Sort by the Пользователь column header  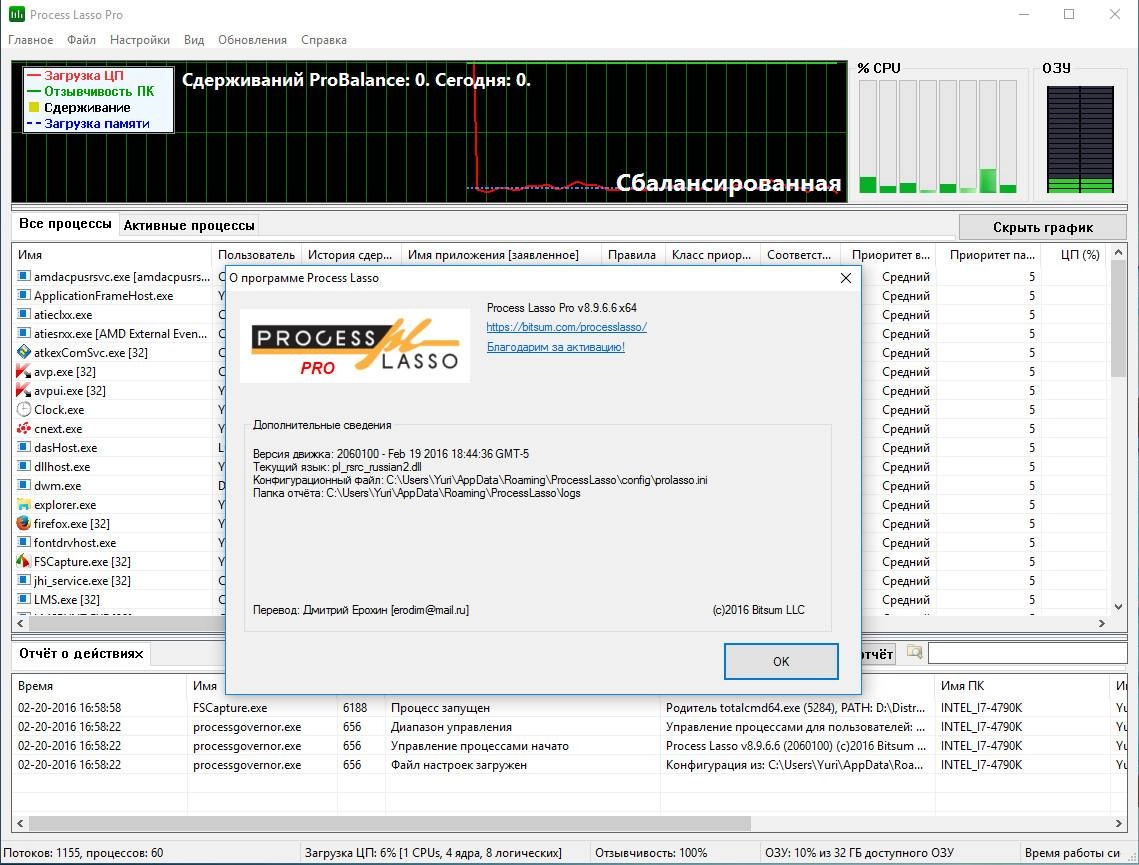coord(256,255)
